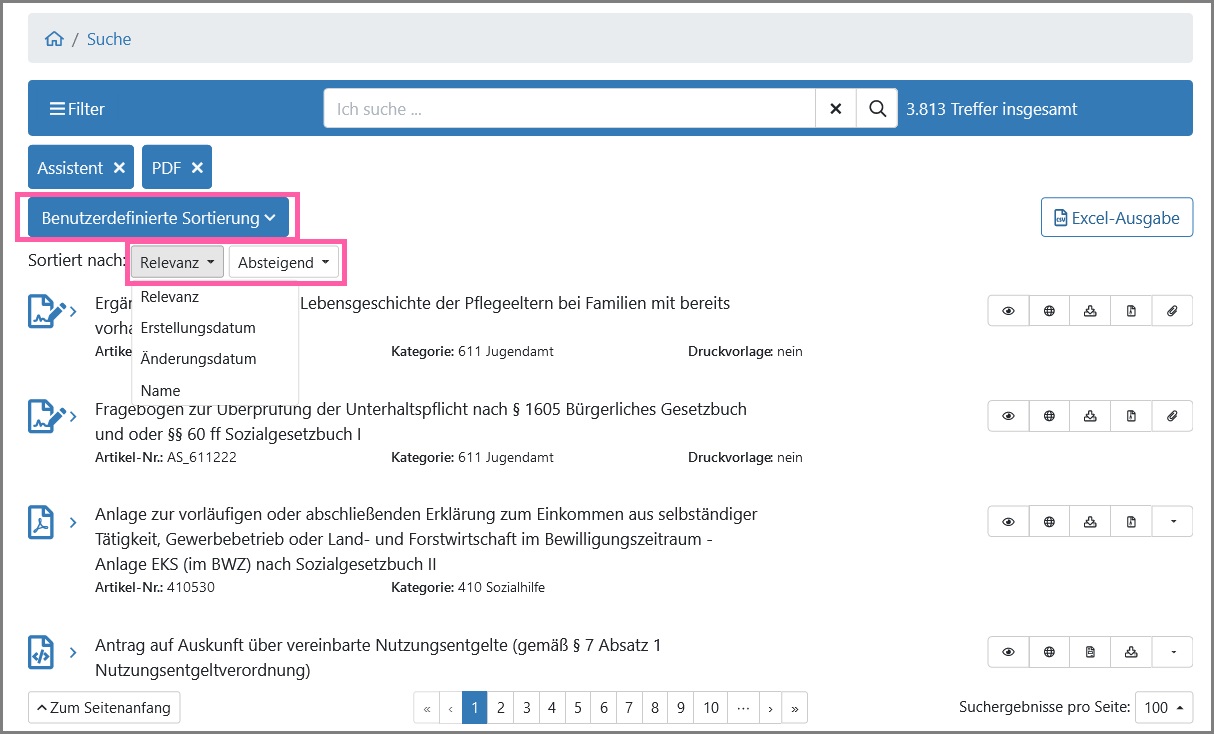Open the Absteigend sort order dropdown

coord(284,263)
